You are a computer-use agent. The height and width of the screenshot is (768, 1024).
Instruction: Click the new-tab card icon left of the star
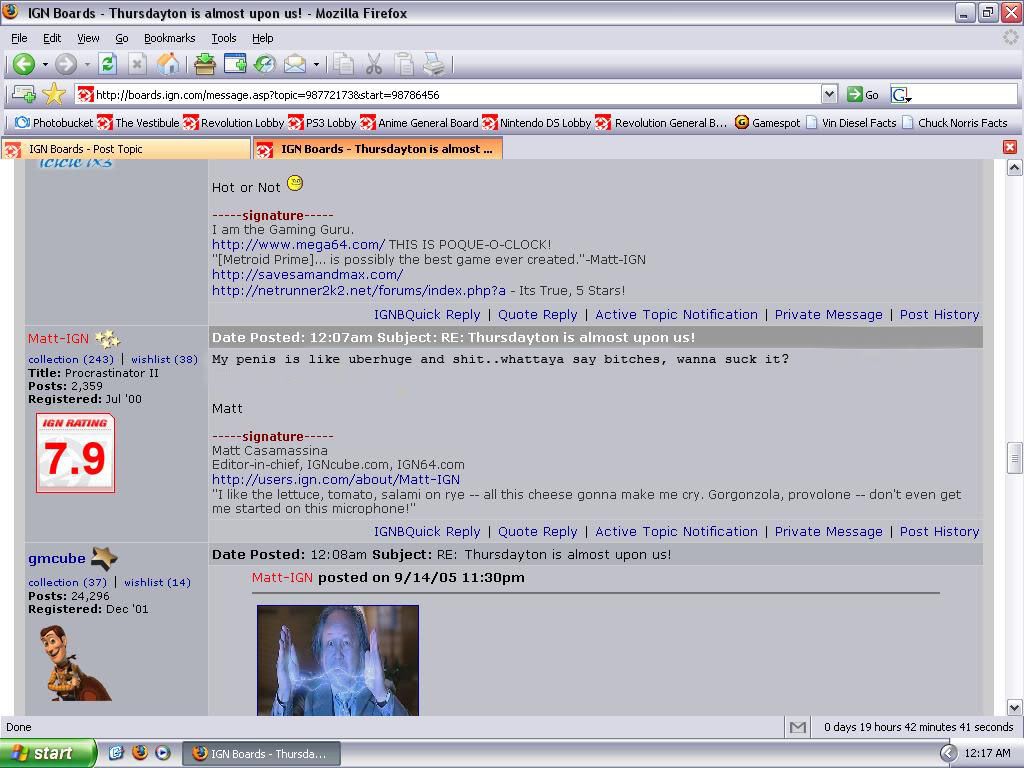pos(24,94)
